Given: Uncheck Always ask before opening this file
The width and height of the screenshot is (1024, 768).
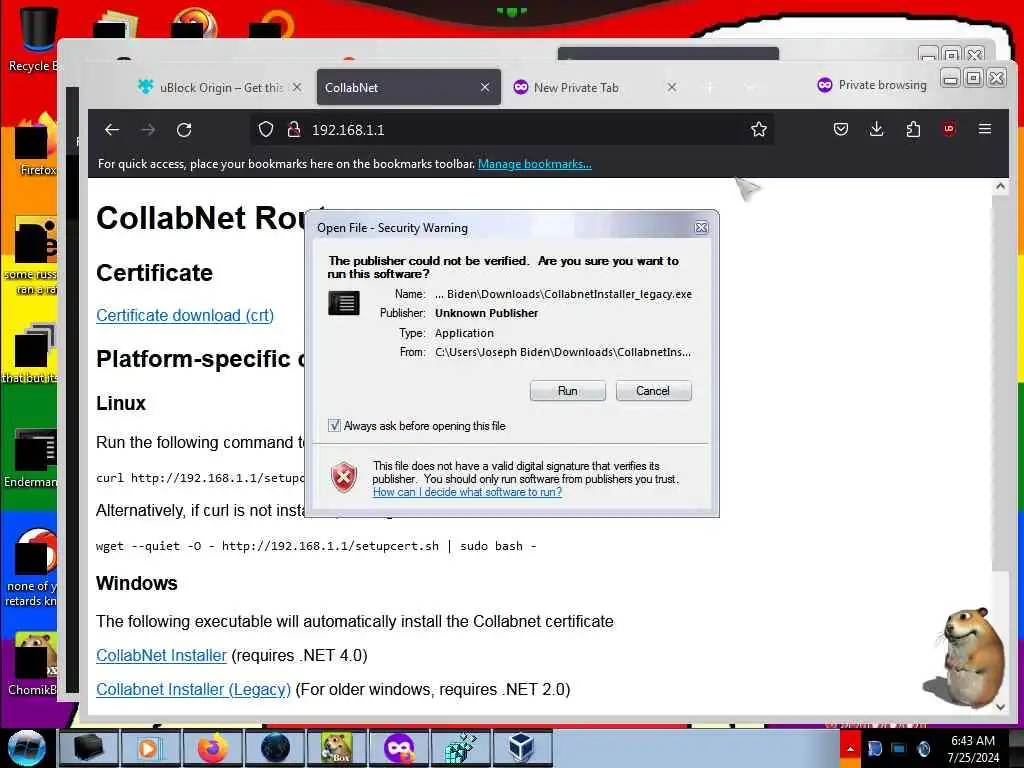Looking at the screenshot, I should click(334, 426).
